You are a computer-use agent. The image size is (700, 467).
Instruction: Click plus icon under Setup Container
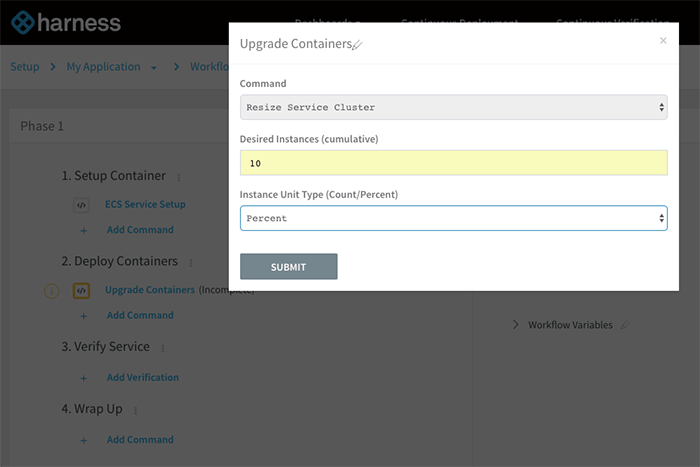[83, 230]
